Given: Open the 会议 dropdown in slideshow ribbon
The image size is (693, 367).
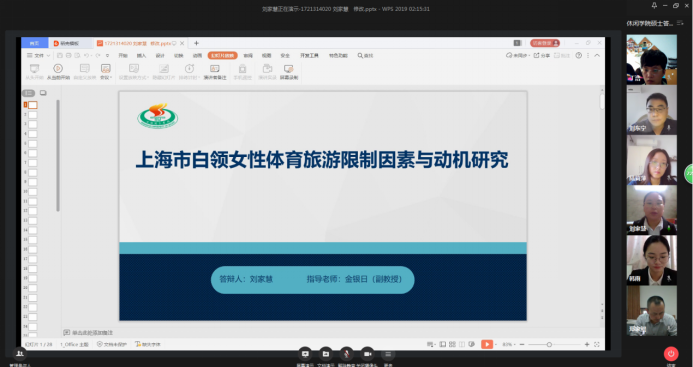Looking at the screenshot, I should pos(105,71).
